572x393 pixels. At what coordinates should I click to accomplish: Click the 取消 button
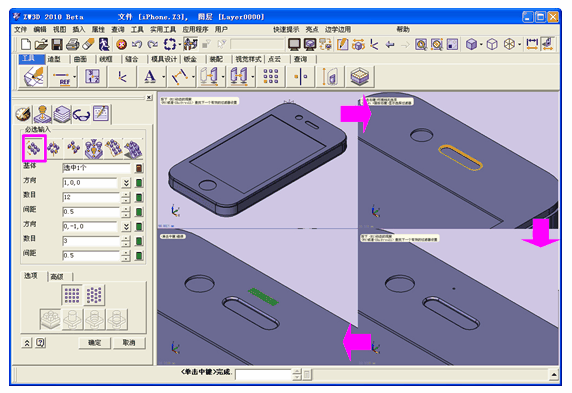click(x=129, y=343)
